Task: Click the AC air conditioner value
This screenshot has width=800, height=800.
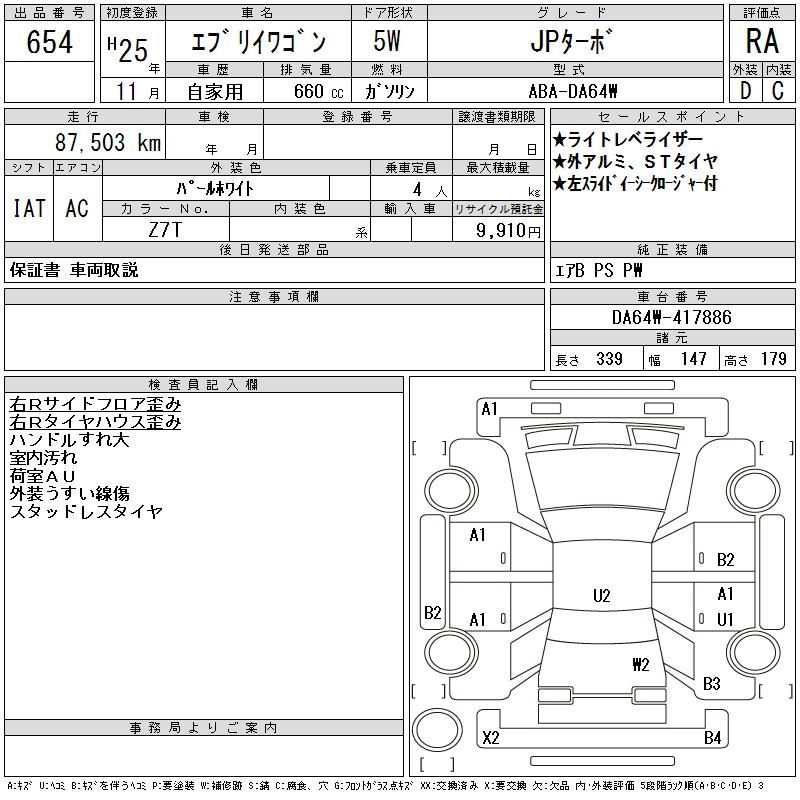Action: pos(77,208)
